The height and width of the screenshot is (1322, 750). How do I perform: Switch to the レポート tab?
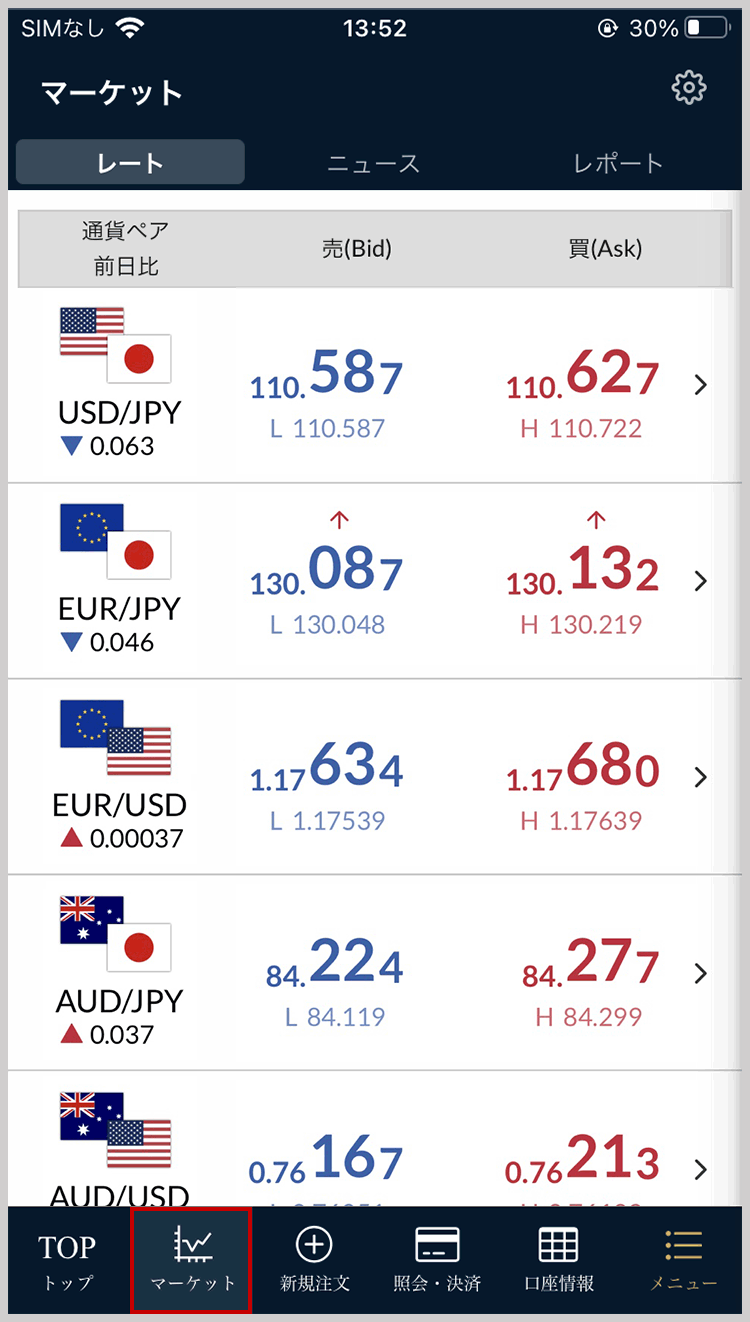(x=618, y=163)
